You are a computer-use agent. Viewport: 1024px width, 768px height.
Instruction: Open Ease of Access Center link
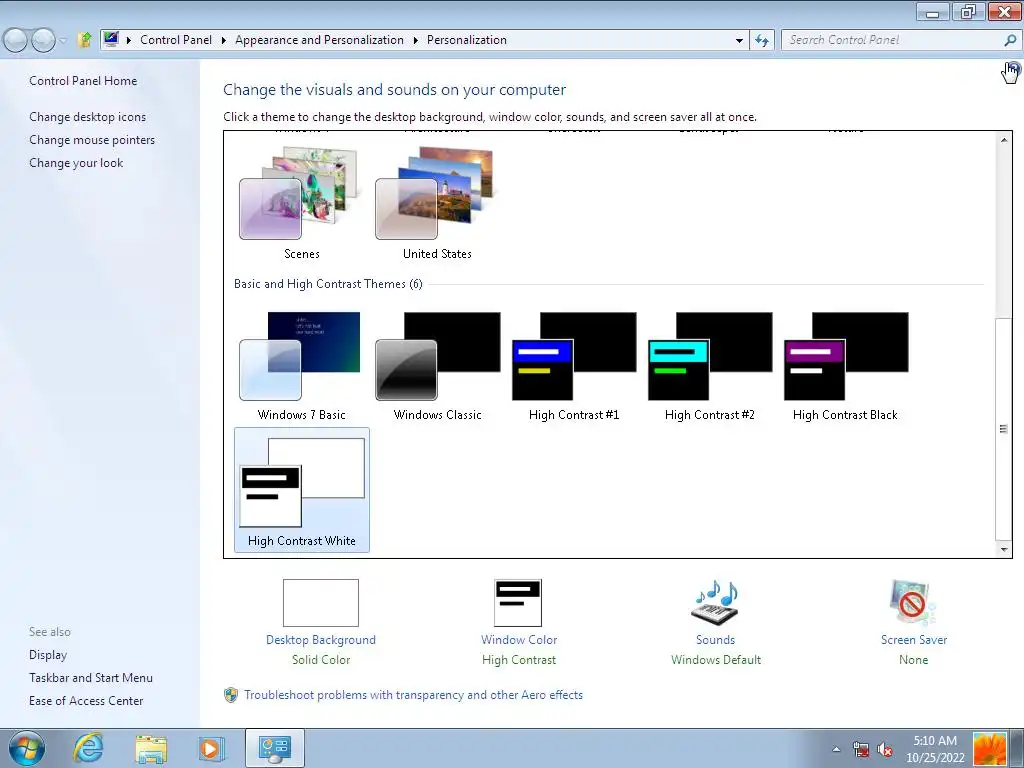point(86,701)
